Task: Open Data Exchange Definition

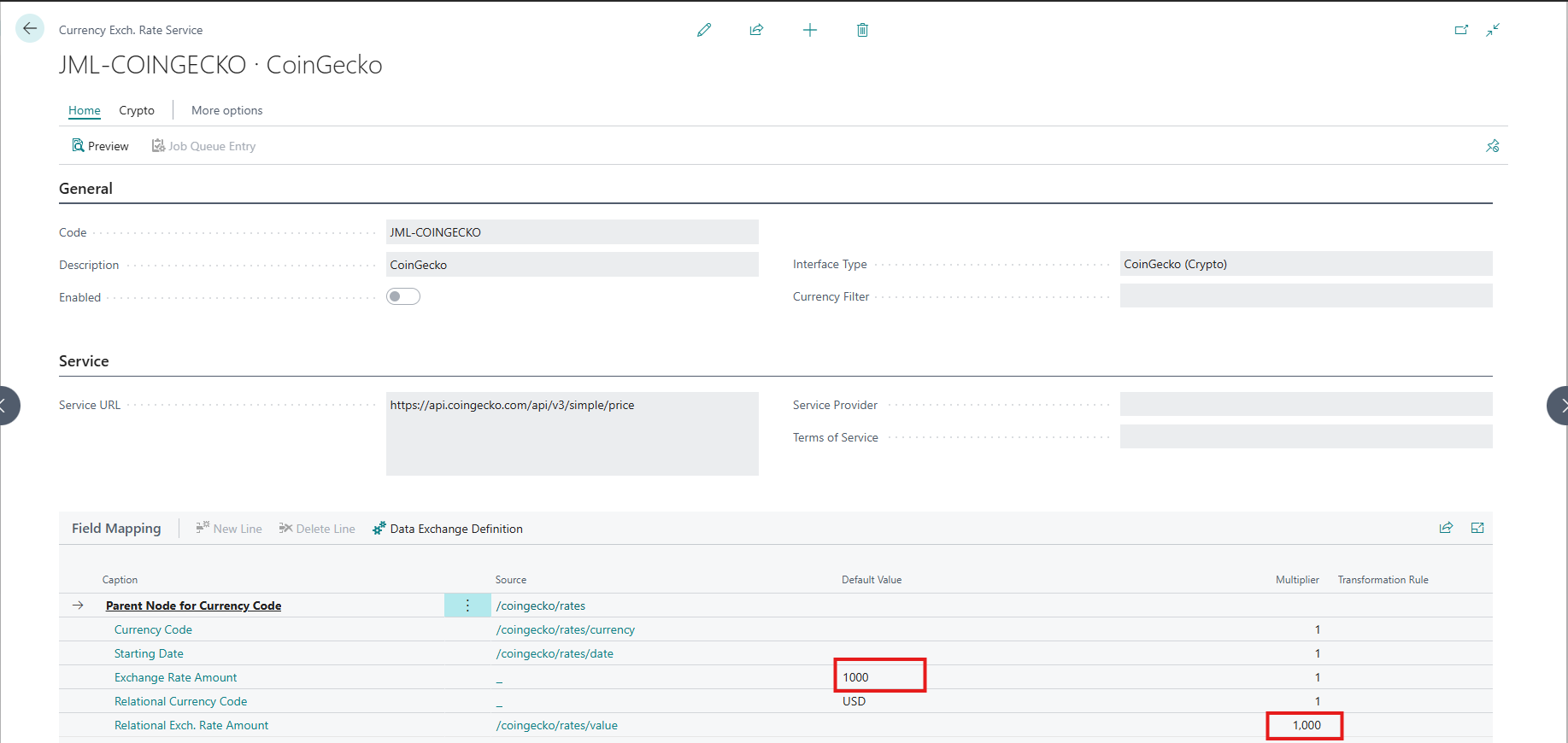Action: [x=448, y=529]
